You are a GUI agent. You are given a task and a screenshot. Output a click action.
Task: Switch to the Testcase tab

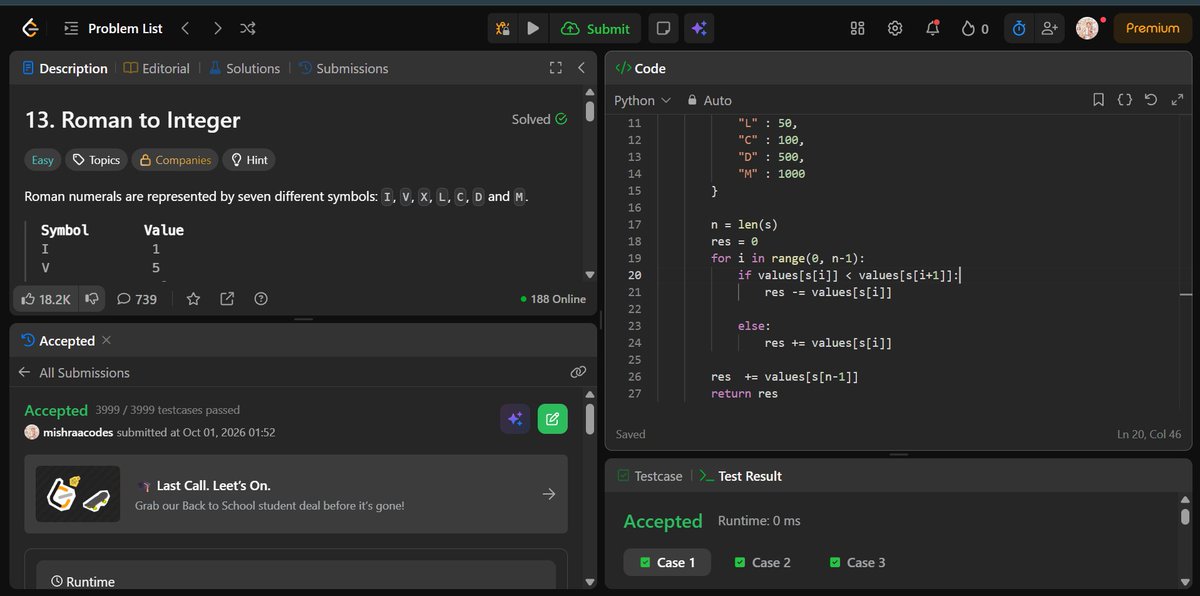point(650,476)
